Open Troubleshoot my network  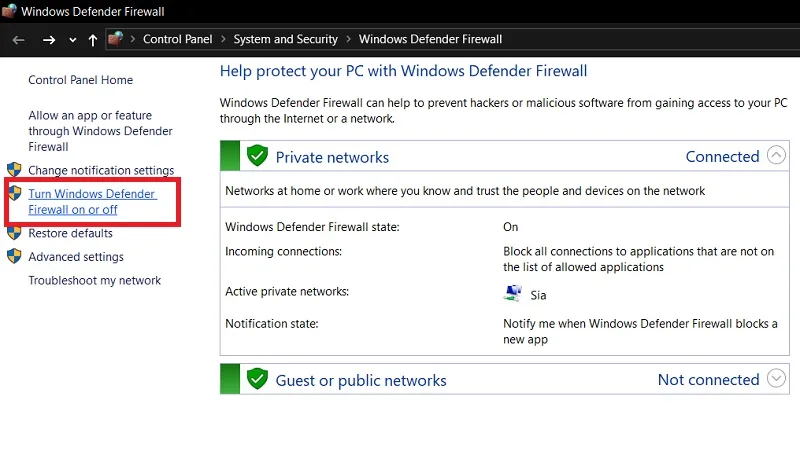(94, 281)
